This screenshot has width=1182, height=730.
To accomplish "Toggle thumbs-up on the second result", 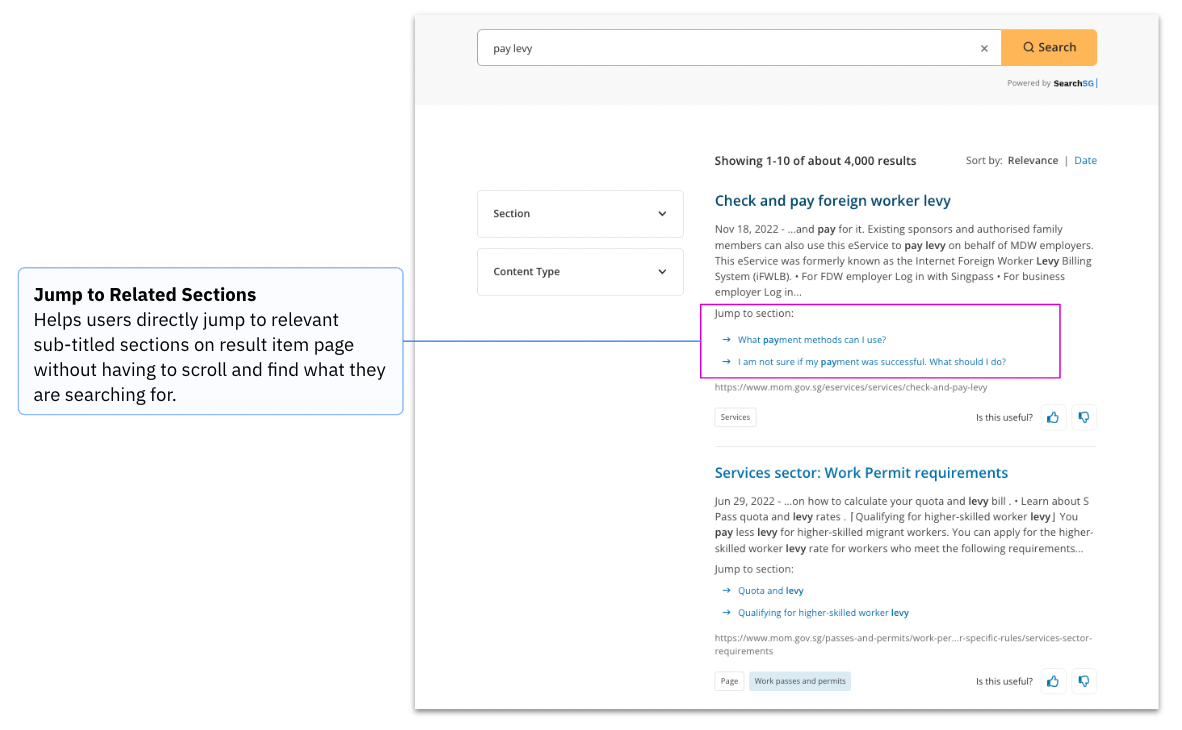I will click(x=1053, y=681).
